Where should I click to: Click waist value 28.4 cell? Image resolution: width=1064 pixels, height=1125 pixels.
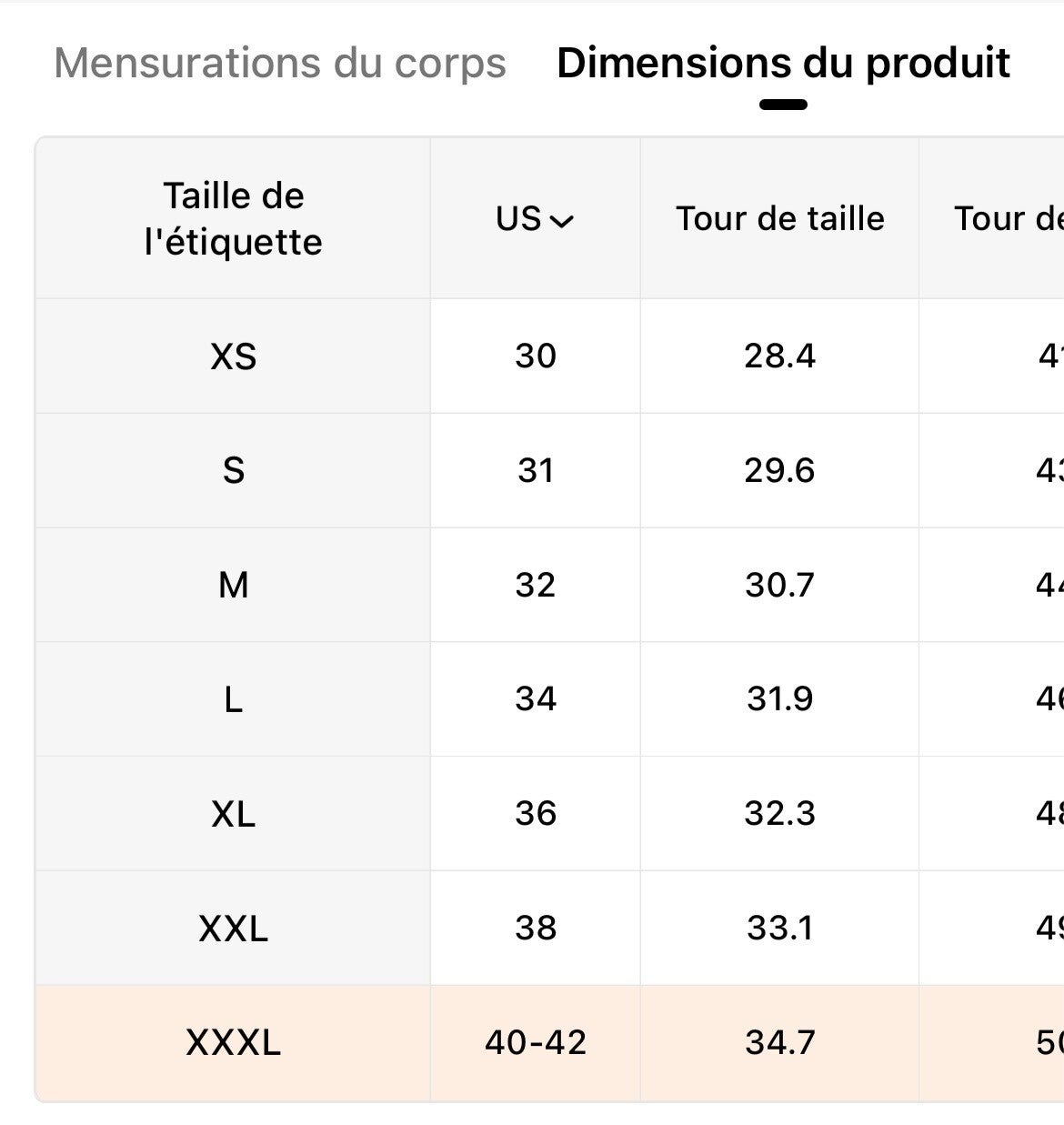tap(779, 357)
